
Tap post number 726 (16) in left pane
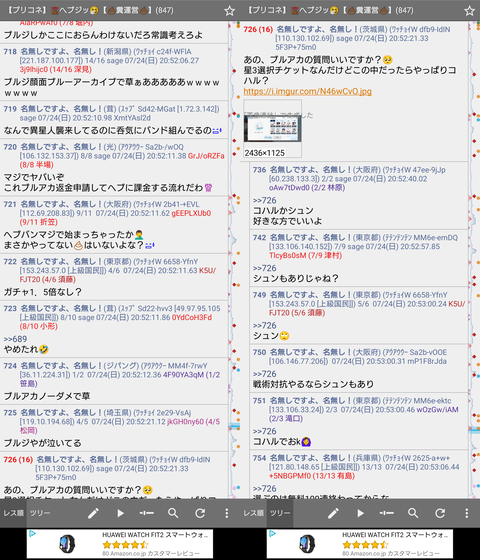click(x=18, y=459)
